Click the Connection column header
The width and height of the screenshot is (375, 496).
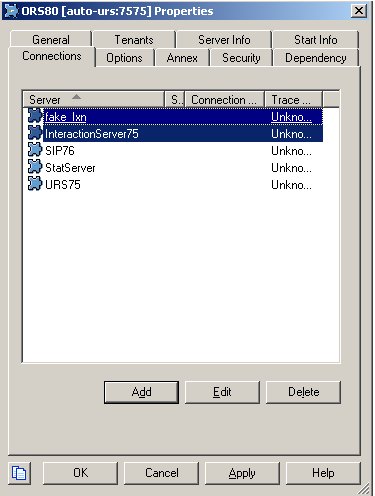[224, 99]
